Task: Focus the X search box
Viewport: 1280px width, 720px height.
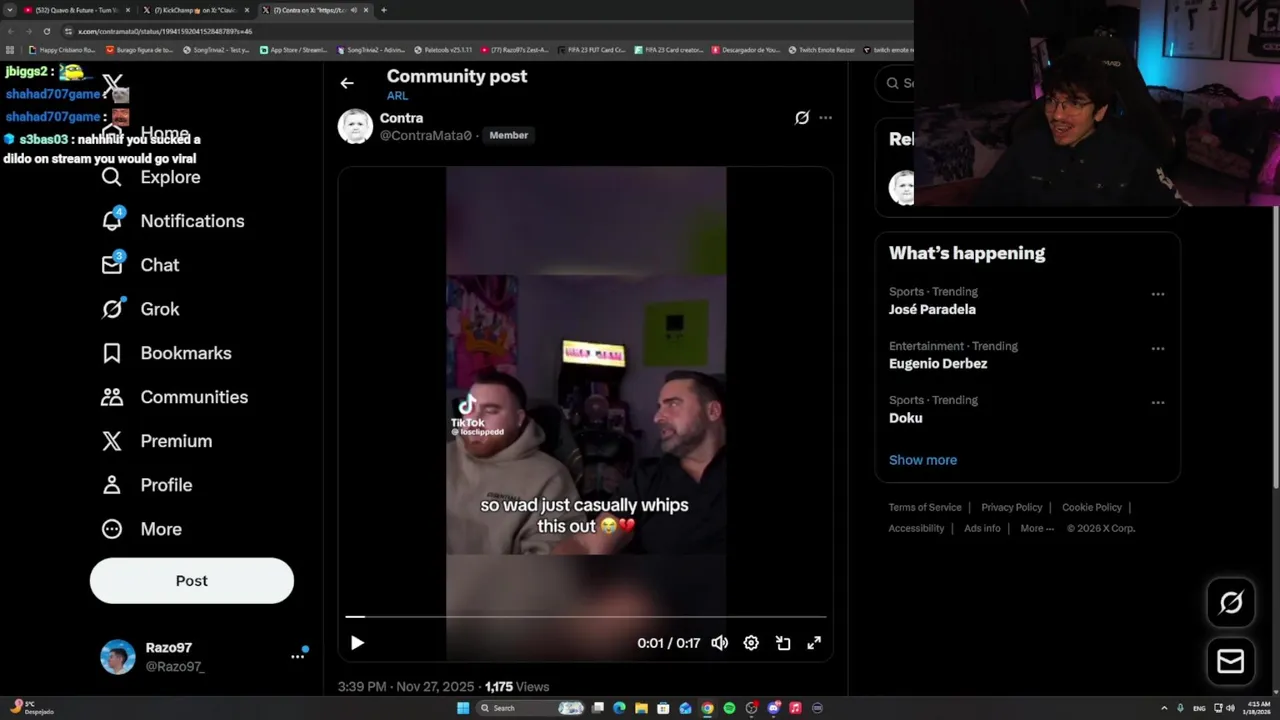Action: click(x=894, y=84)
